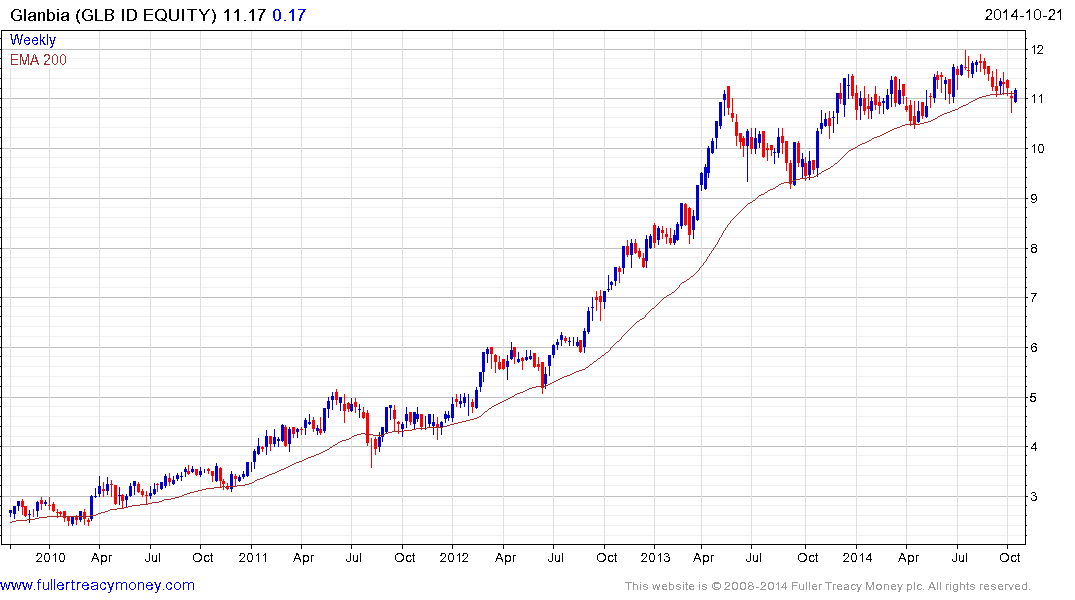The height and width of the screenshot is (600, 1075).
Task: Click the price level 10 axis label
Action: (1037, 149)
